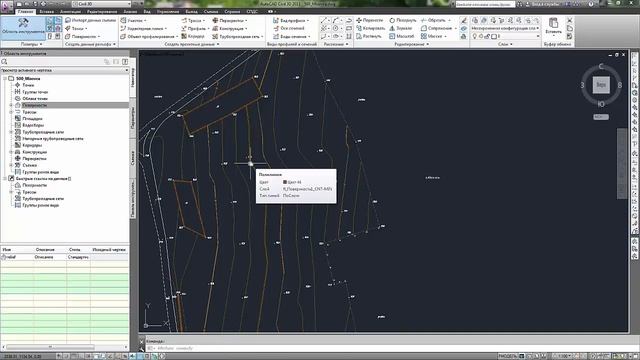This screenshot has width=640, height=360.
Task: Switch to the Вывод ribbon tab
Action: coord(191,12)
